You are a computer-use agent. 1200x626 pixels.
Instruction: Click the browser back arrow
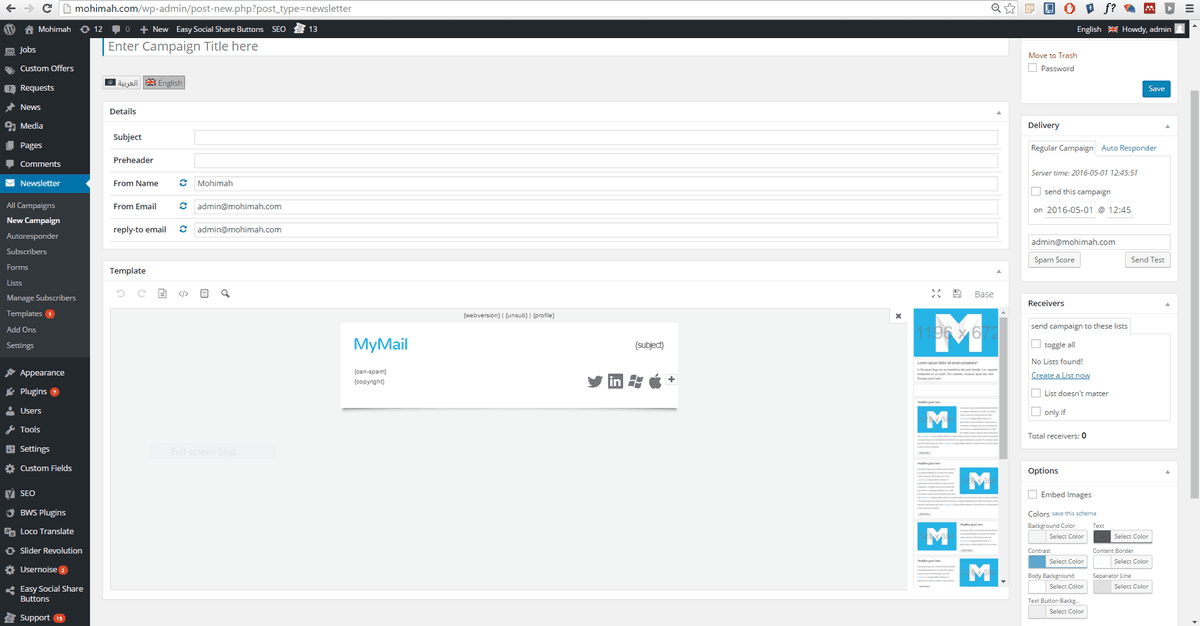pyautogui.click(x=10, y=9)
